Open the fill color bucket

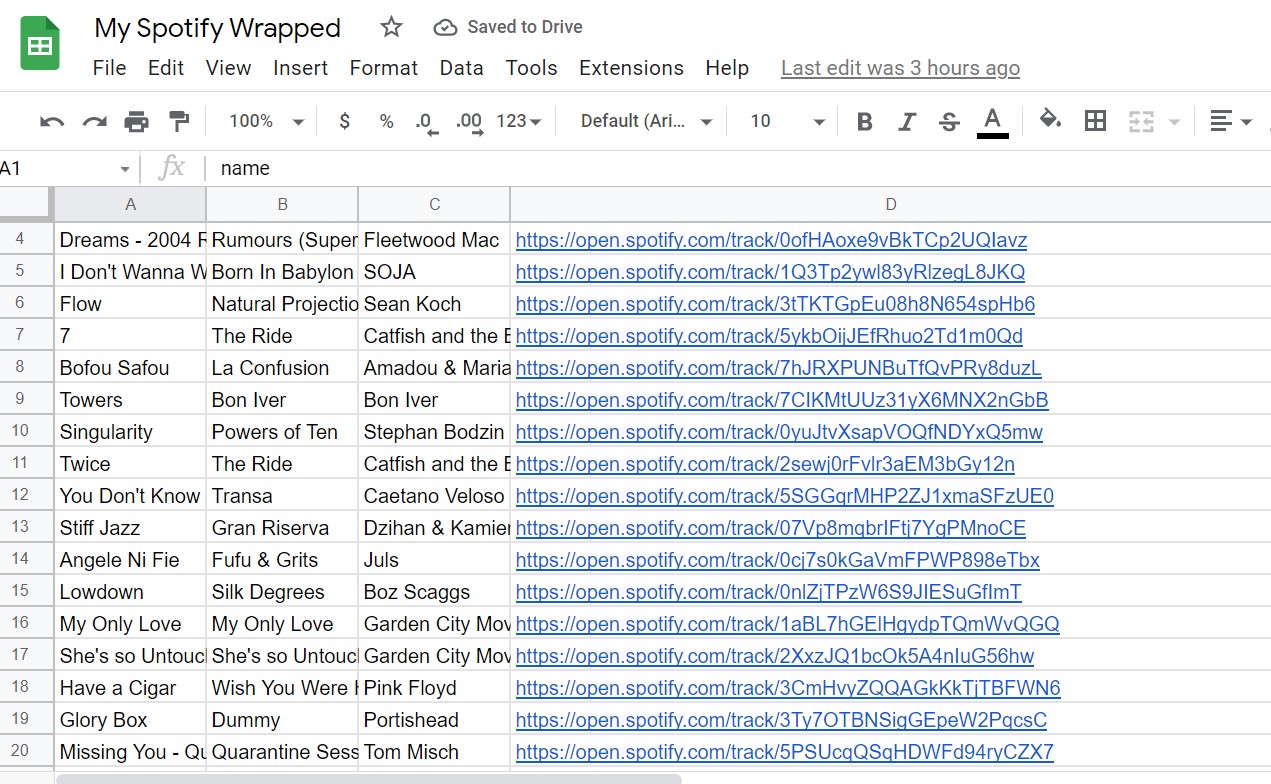[1050, 121]
